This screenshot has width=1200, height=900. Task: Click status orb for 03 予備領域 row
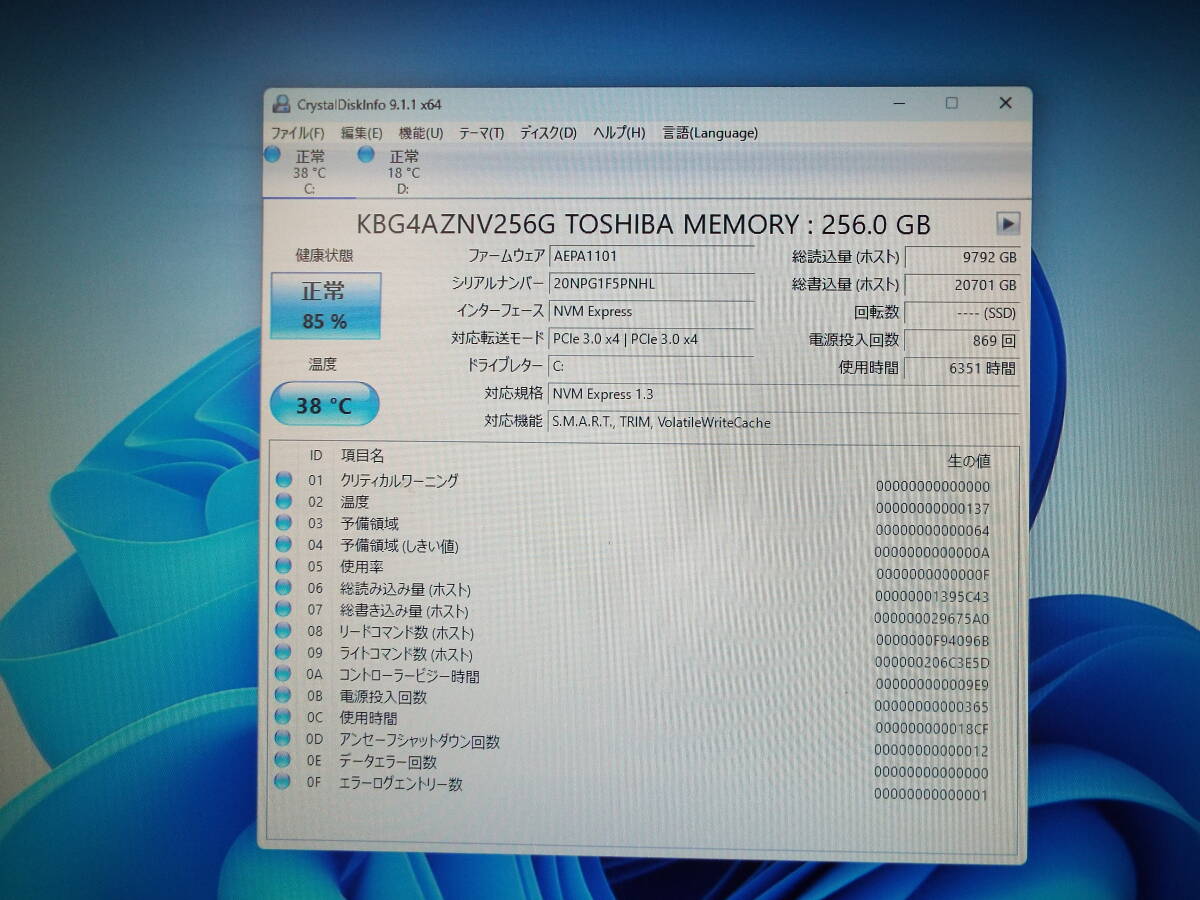pos(283,523)
